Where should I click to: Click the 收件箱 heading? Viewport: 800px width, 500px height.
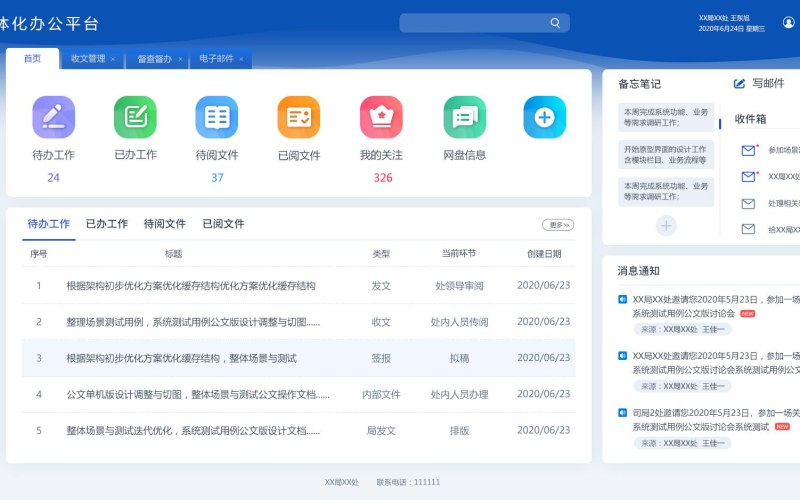[750, 119]
